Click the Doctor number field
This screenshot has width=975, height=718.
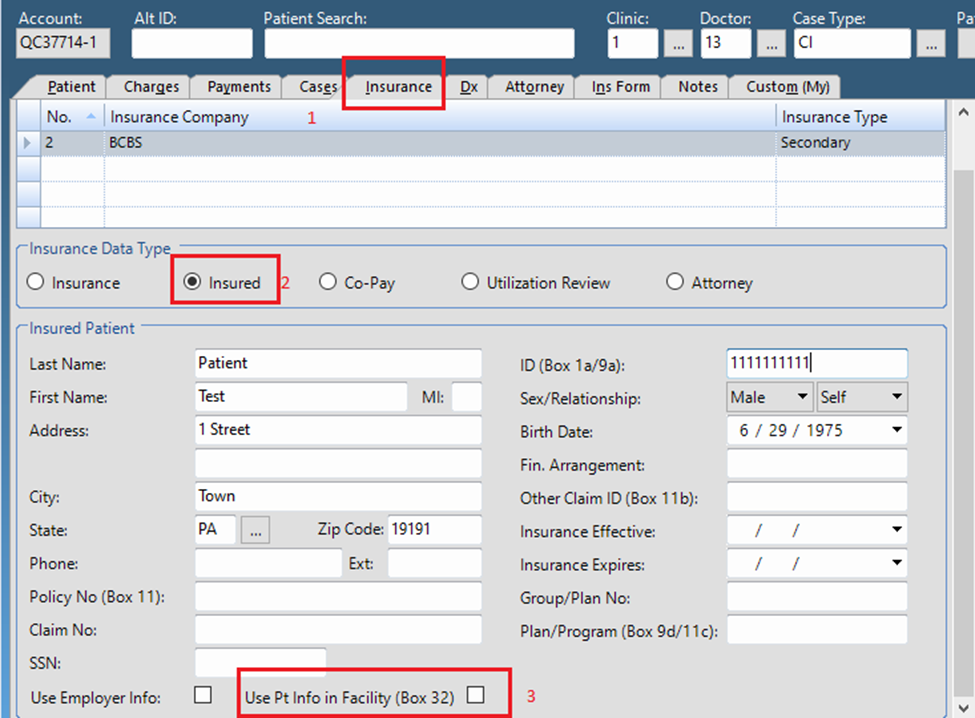tap(726, 43)
